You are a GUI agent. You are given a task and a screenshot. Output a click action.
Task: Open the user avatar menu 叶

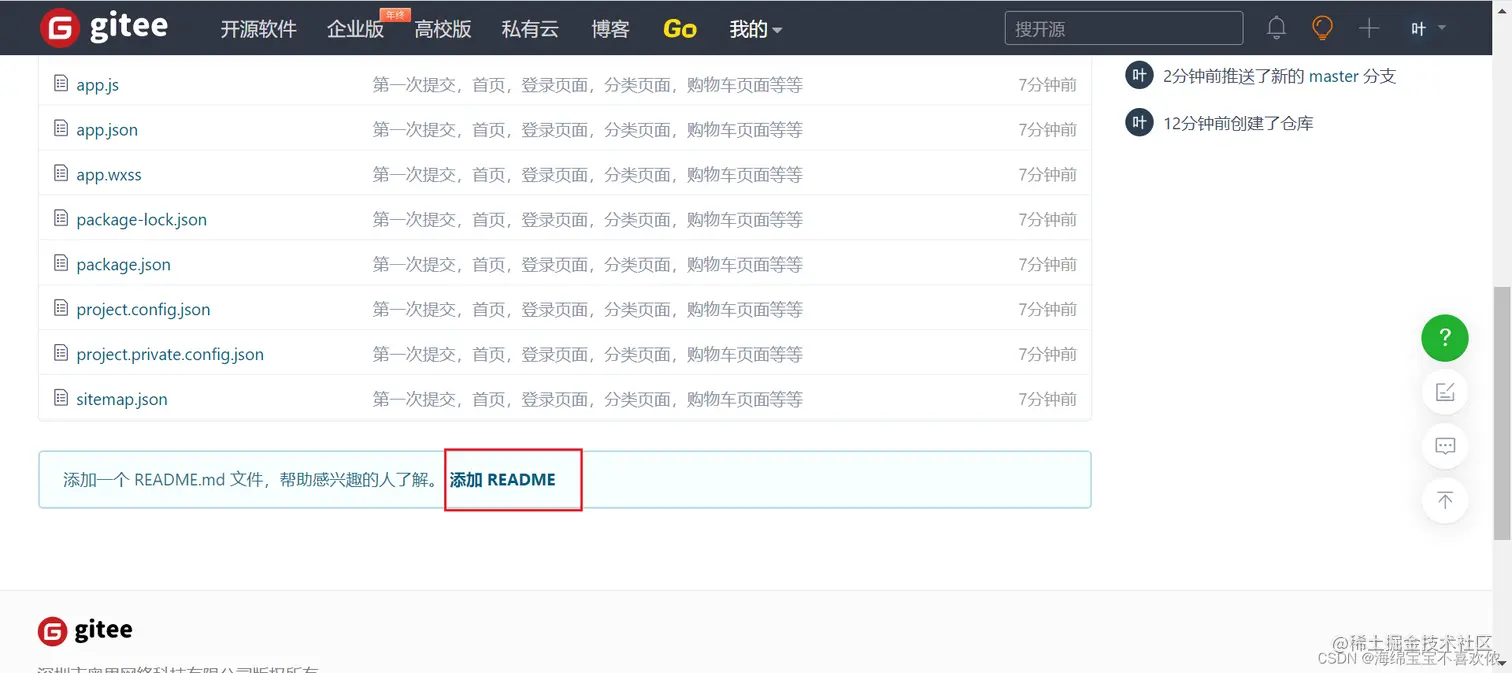[1427, 28]
